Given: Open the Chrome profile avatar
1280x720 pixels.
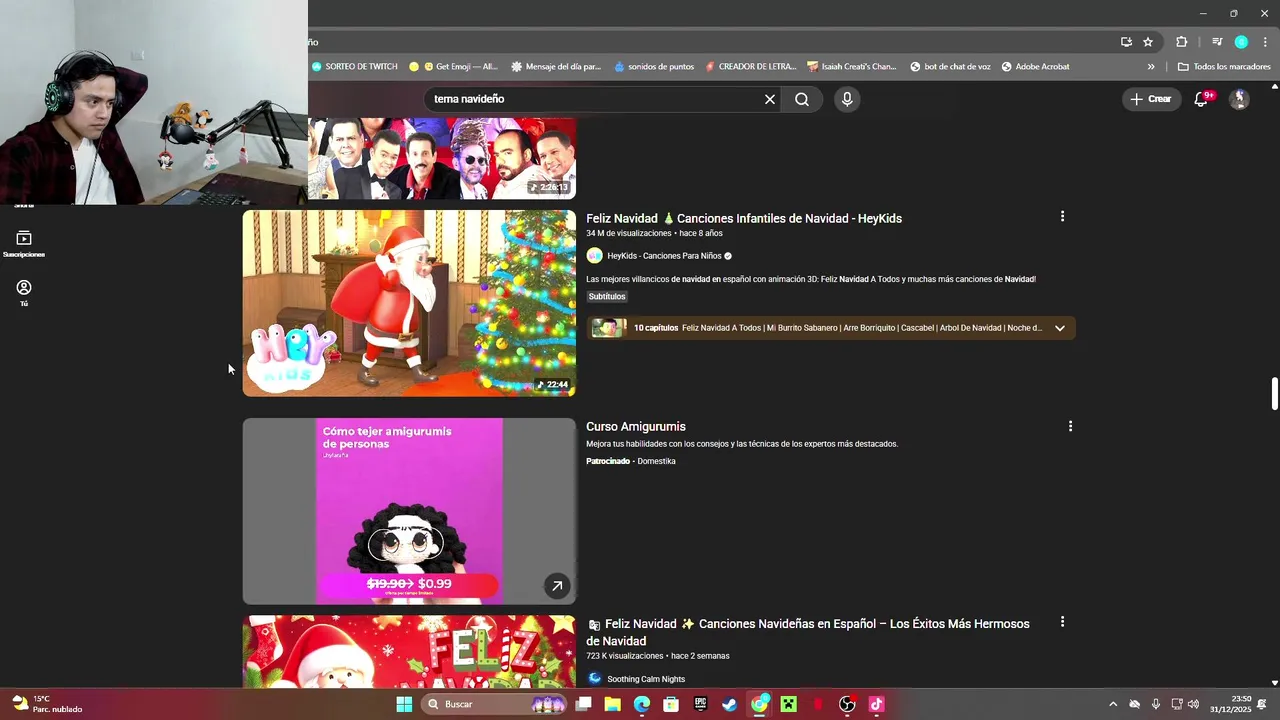Looking at the screenshot, I should (x=1241, y=42).
